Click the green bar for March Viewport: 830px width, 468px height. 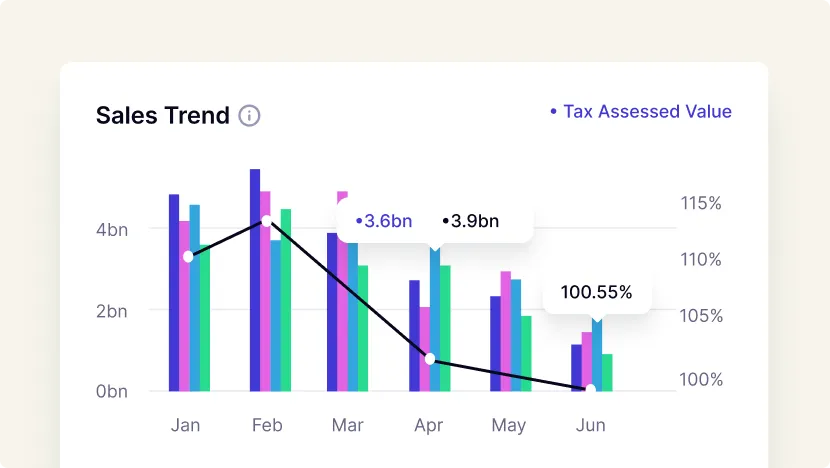(363, 328)
